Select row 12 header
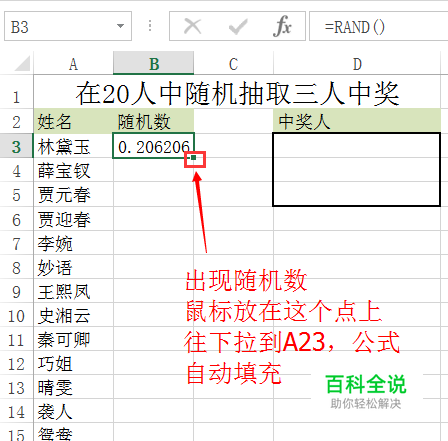This screenshot has width=448, height=441. [x=17, y=363]
